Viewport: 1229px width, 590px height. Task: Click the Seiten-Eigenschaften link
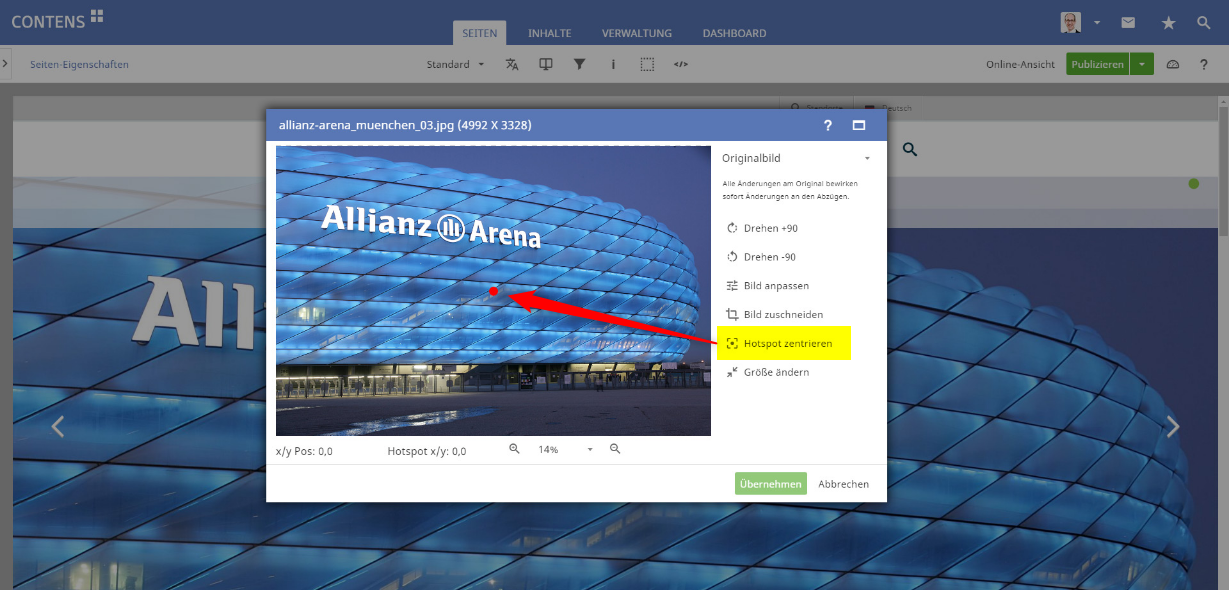(x=79, y=65)
